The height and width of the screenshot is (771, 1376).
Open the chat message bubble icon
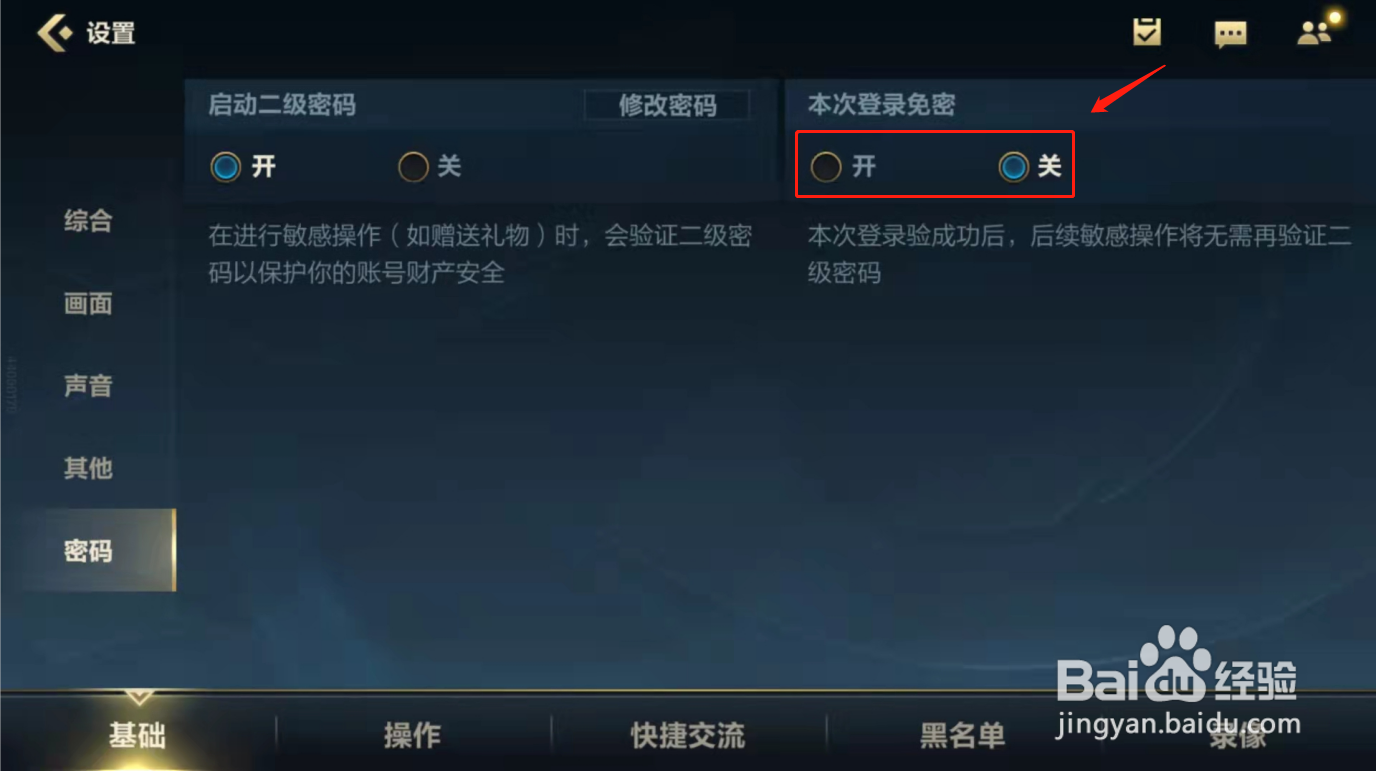(x=1230, y=34)
